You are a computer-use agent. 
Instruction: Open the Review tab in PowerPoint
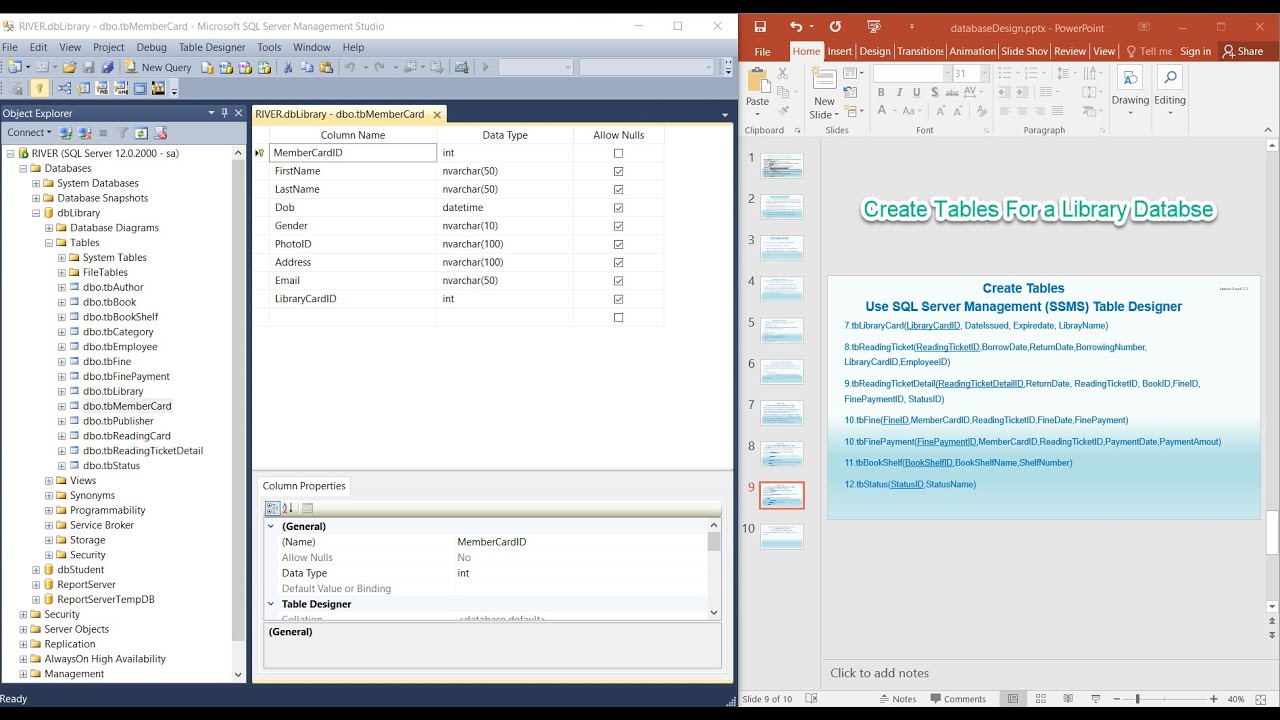(1070, 51)
